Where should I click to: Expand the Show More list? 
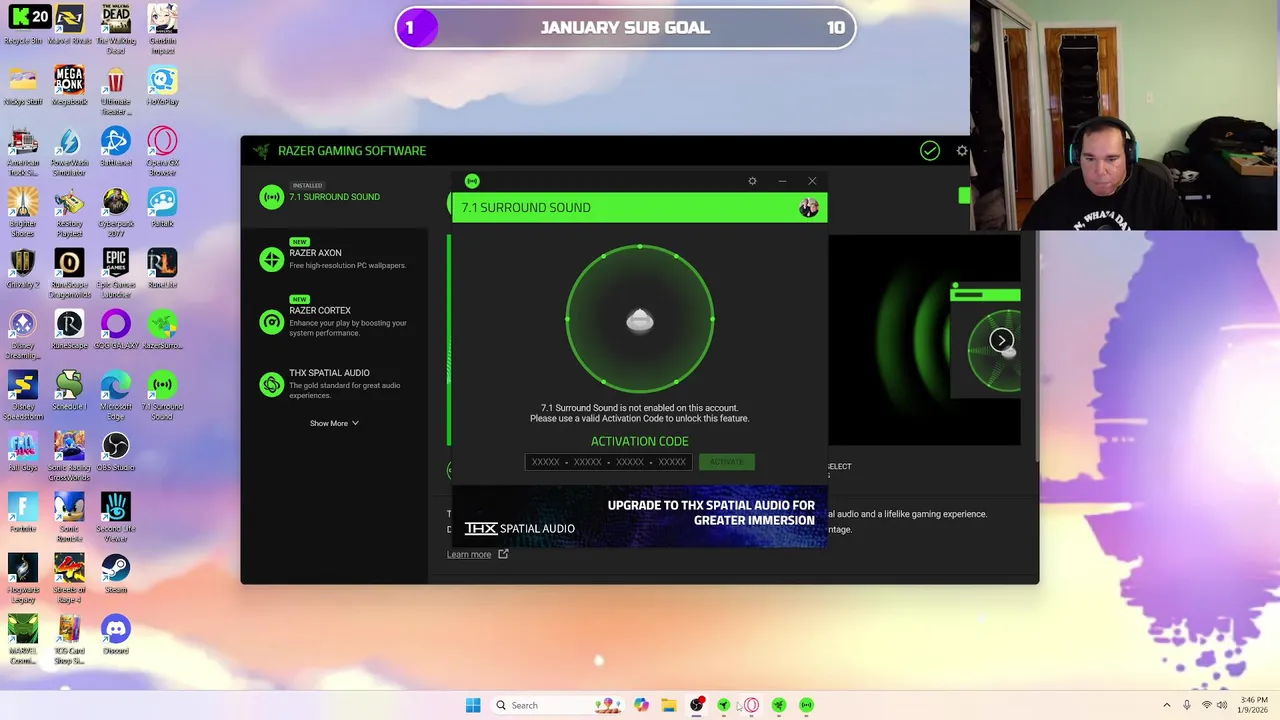click(x=334, y=423)
